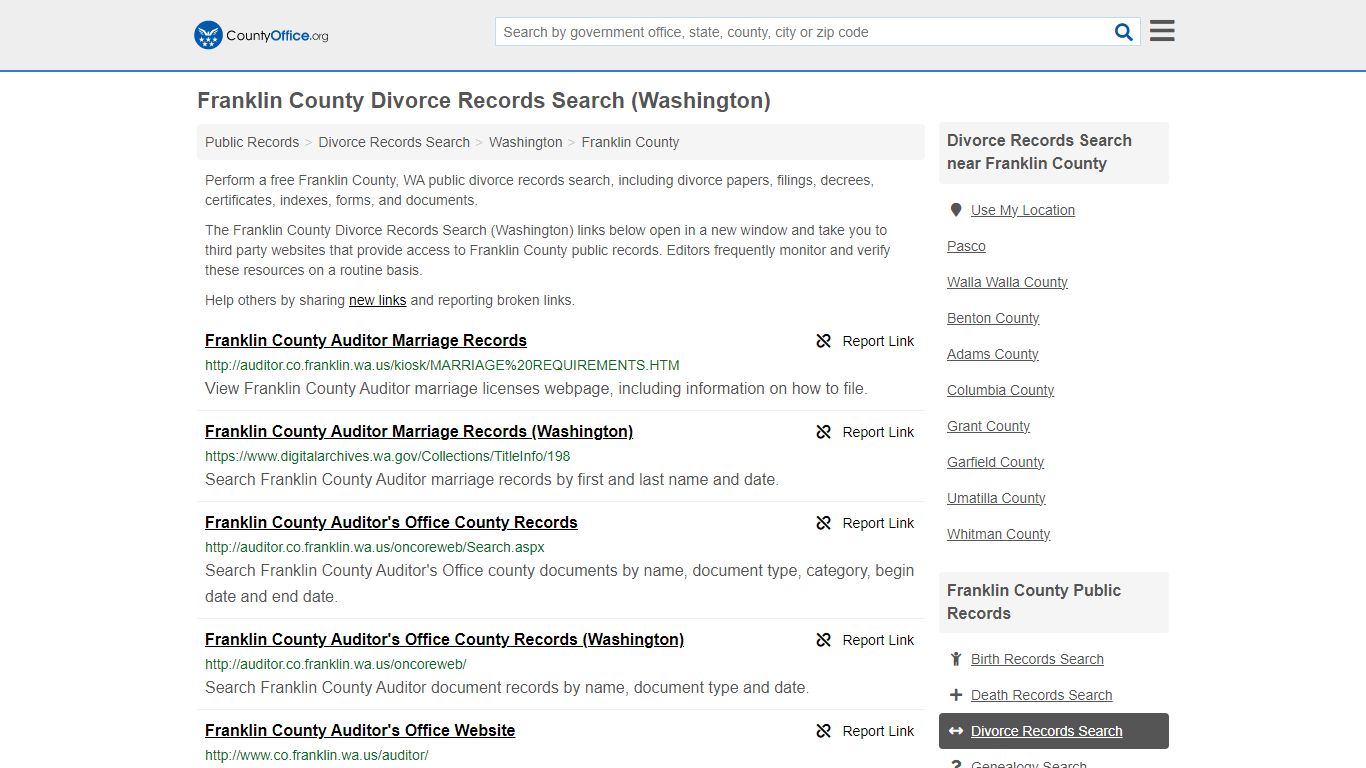Select Adams County
Screen dimensions: 1366x768
click(x=992, y=354)
